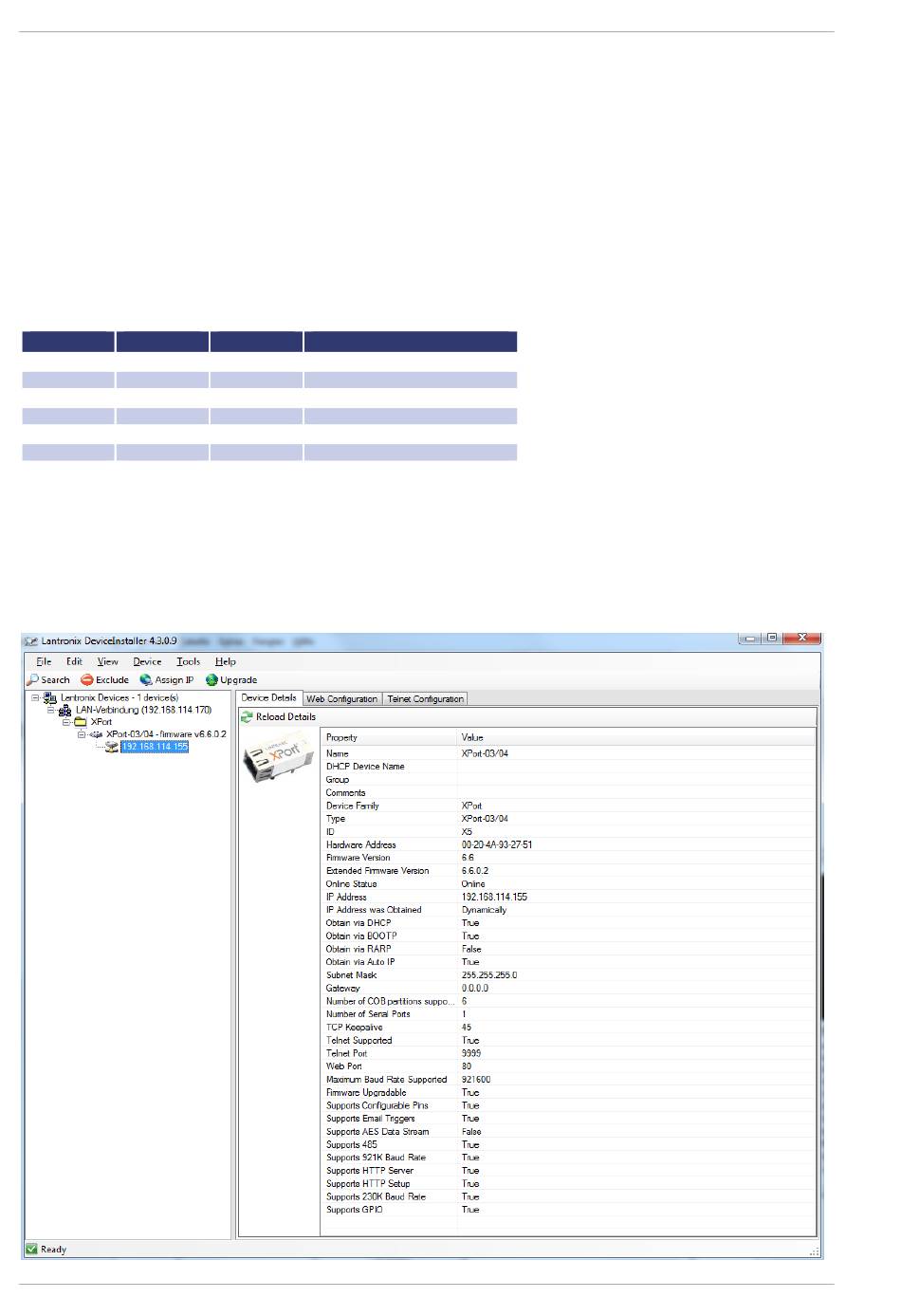Click the Exclude toolbar button
Screen dimensions: 901x1316
[104, 679]
